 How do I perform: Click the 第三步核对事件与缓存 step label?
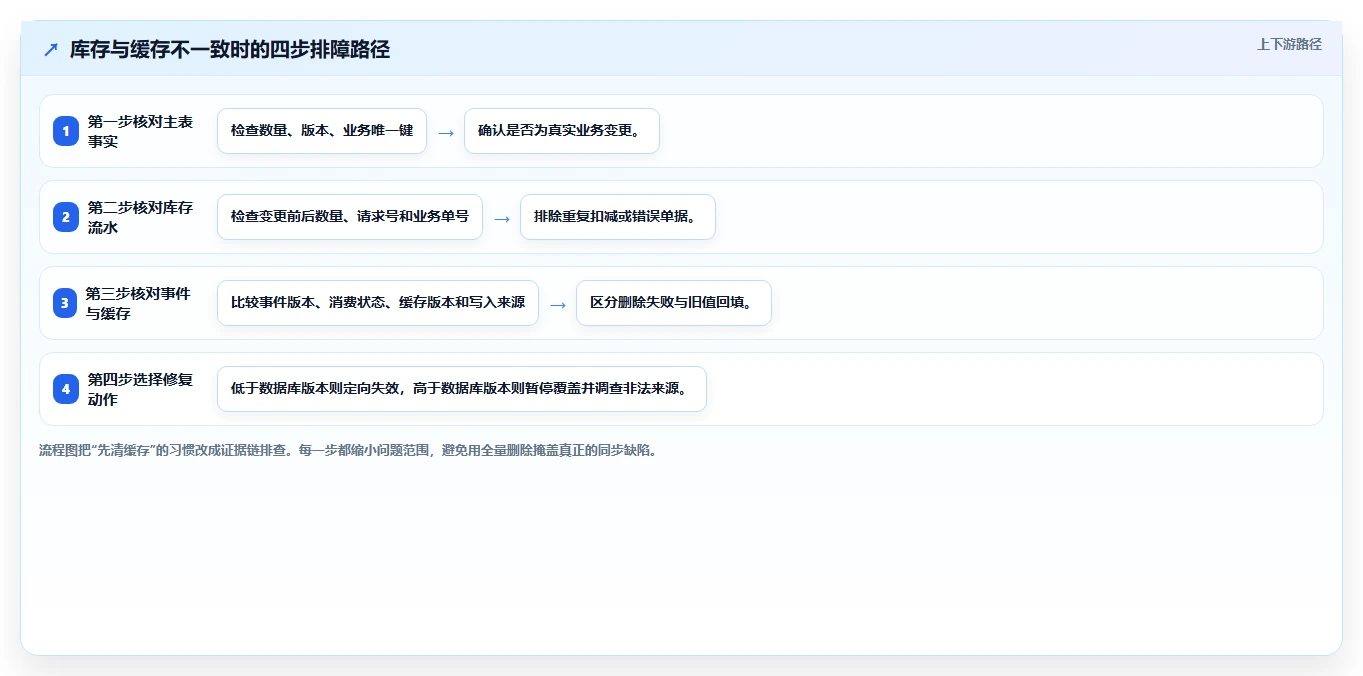click(138, 303)
